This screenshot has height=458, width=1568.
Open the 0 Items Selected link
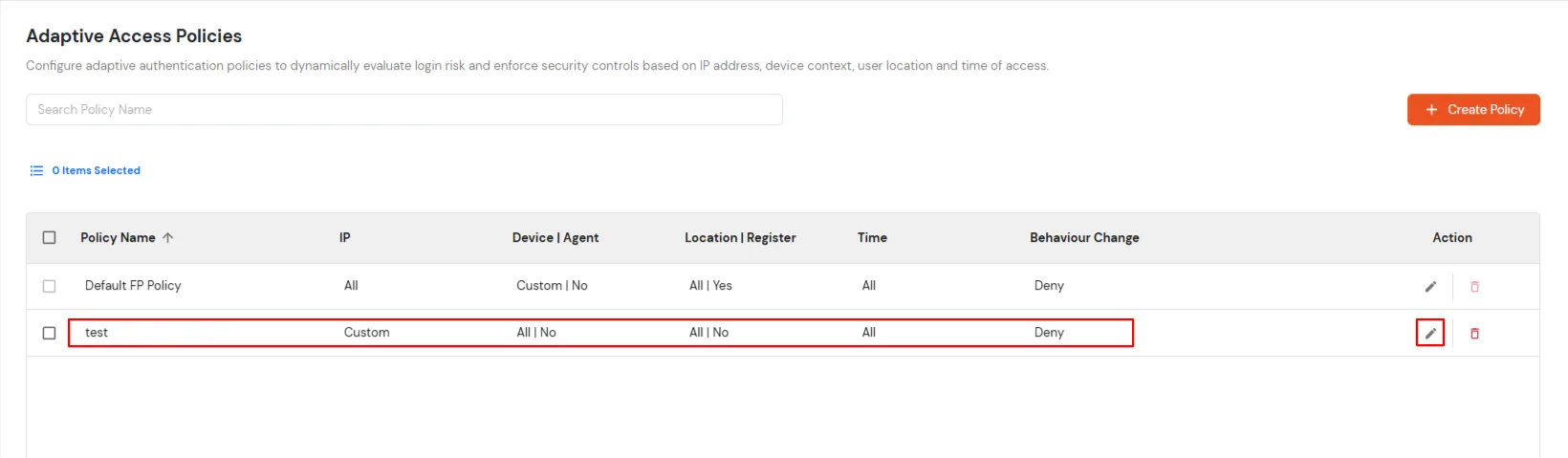pos(96,170)
